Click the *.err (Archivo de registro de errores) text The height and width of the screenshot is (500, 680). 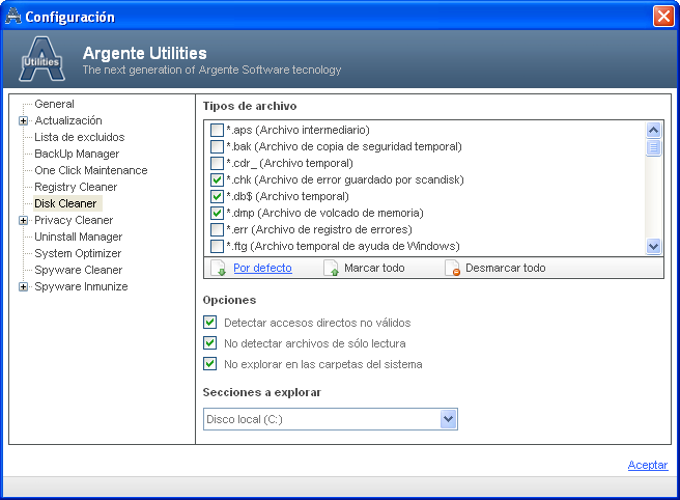pyautogui.click(x=319, y=229)
